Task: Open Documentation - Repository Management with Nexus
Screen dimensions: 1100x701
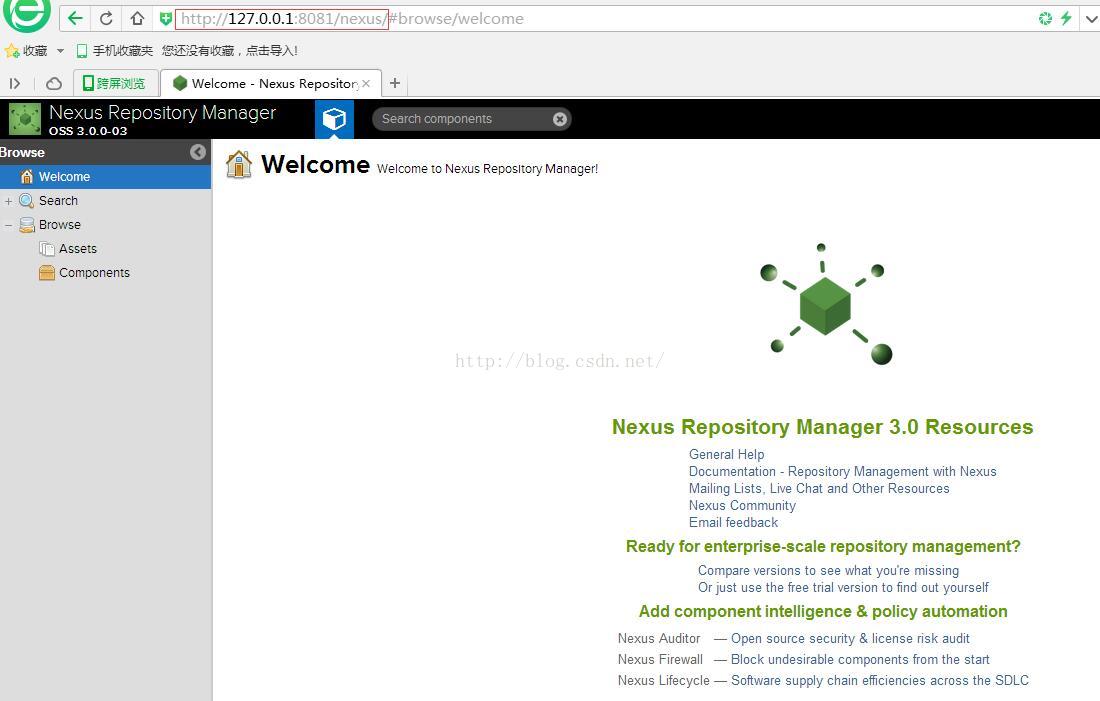Action: 843,472
